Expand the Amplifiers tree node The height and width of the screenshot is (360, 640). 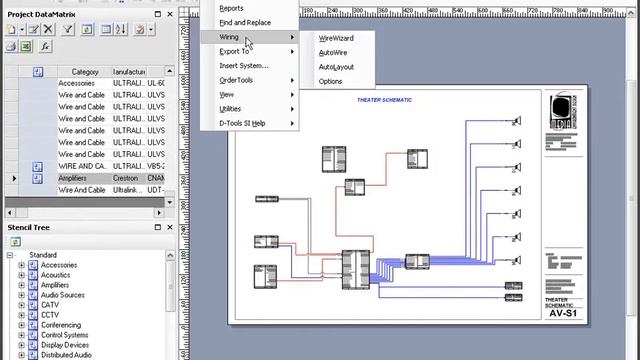pyautogui.click(x=21, y=285)
